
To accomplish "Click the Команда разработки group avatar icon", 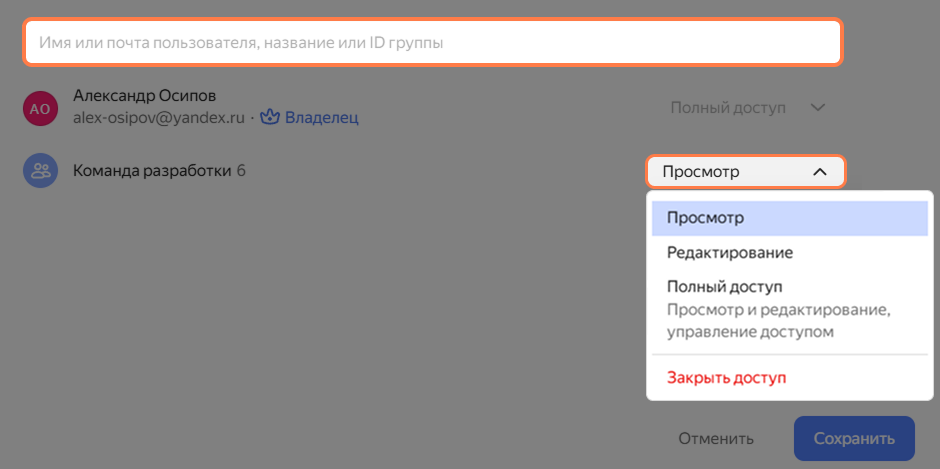I will 40,171.
